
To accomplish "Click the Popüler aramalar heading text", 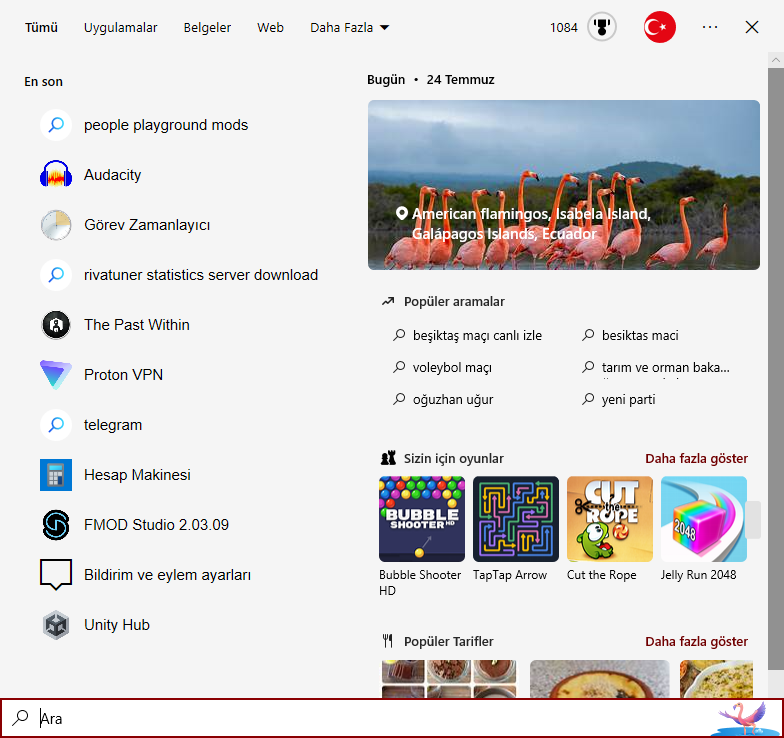I will [x=454, y=302].
